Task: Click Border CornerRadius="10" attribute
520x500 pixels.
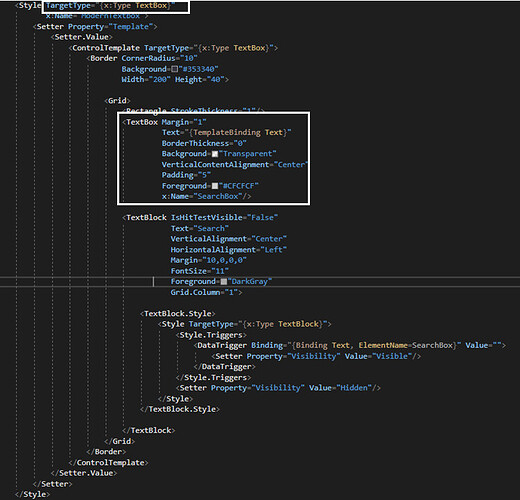Action: click(x=159, y=58)
